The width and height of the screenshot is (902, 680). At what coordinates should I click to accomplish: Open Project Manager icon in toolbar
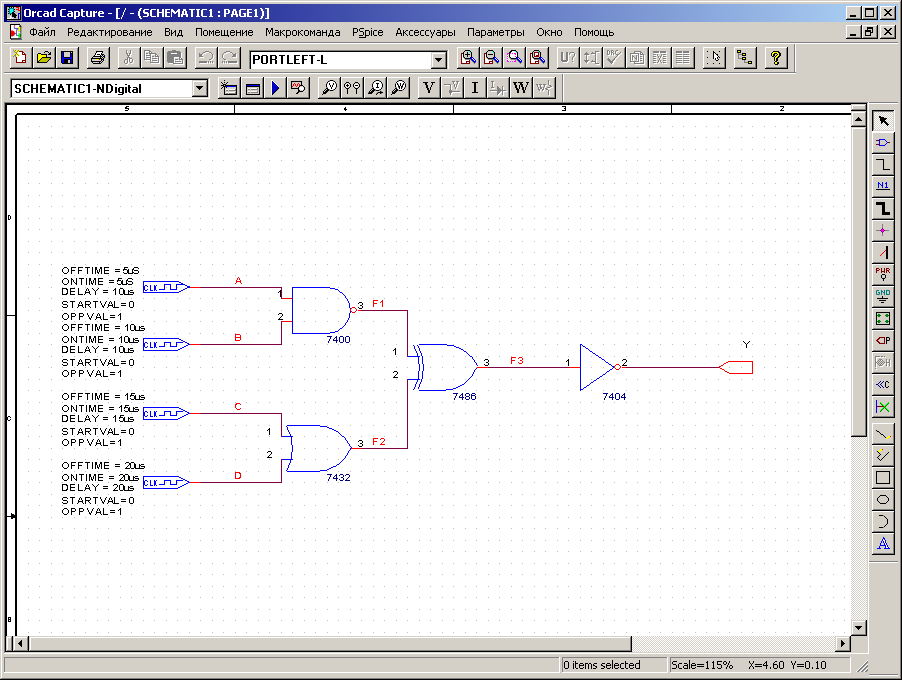[744, 58]
